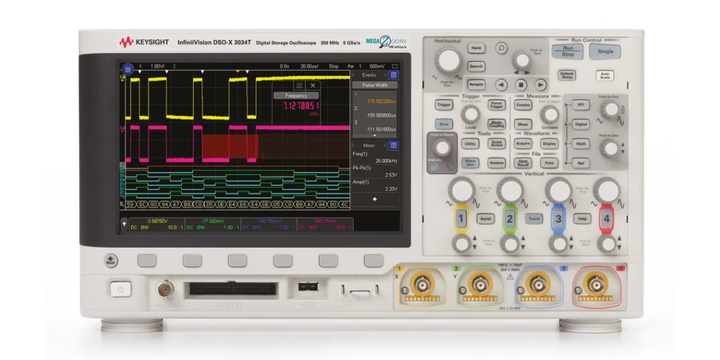The height and width of the screenshot is (360, 720).
Task: Toggle channel 4 red button
Action: 606,219
